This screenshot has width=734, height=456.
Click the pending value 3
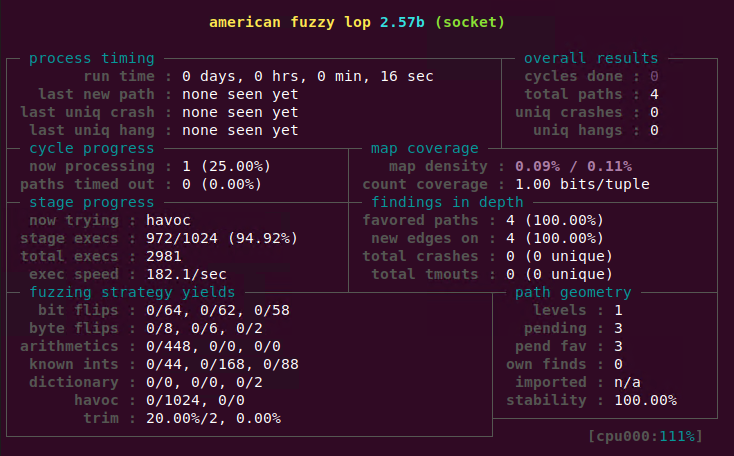(618, 329)
